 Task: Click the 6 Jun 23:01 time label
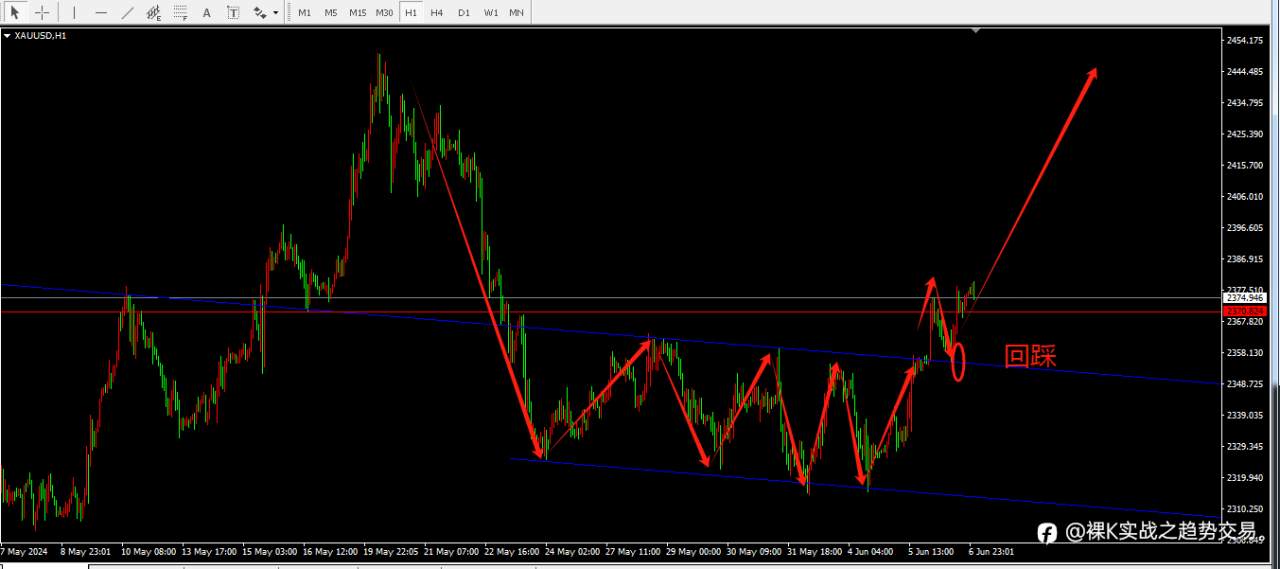(989, 551)
